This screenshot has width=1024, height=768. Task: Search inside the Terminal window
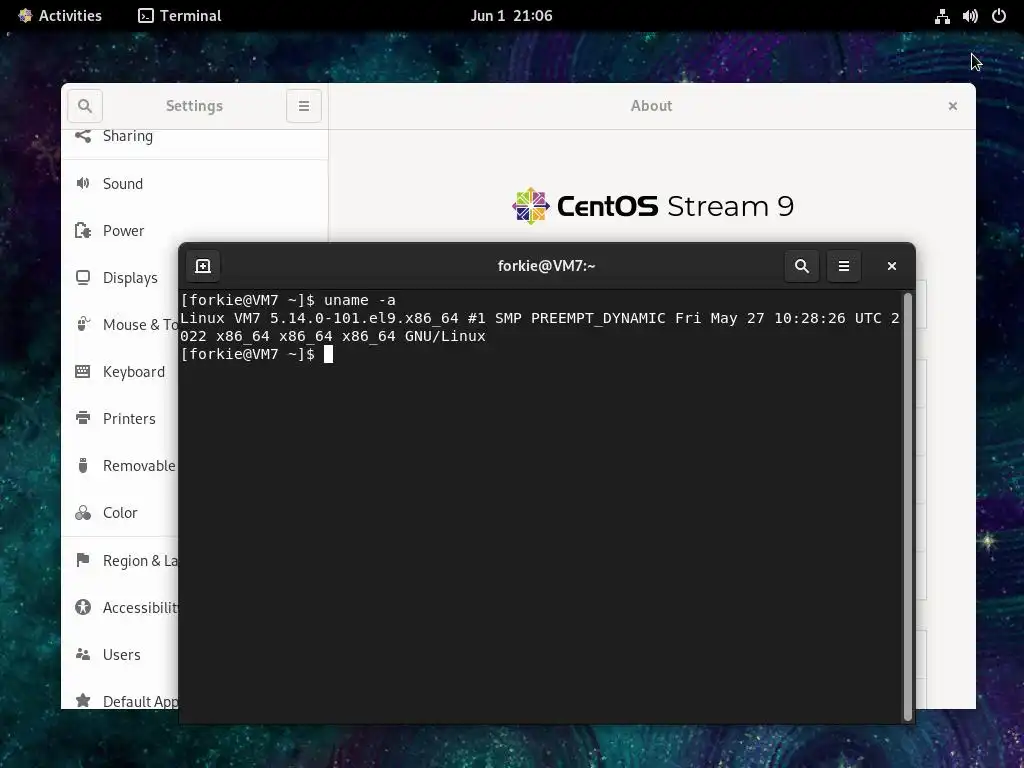(x=801, y=266)
